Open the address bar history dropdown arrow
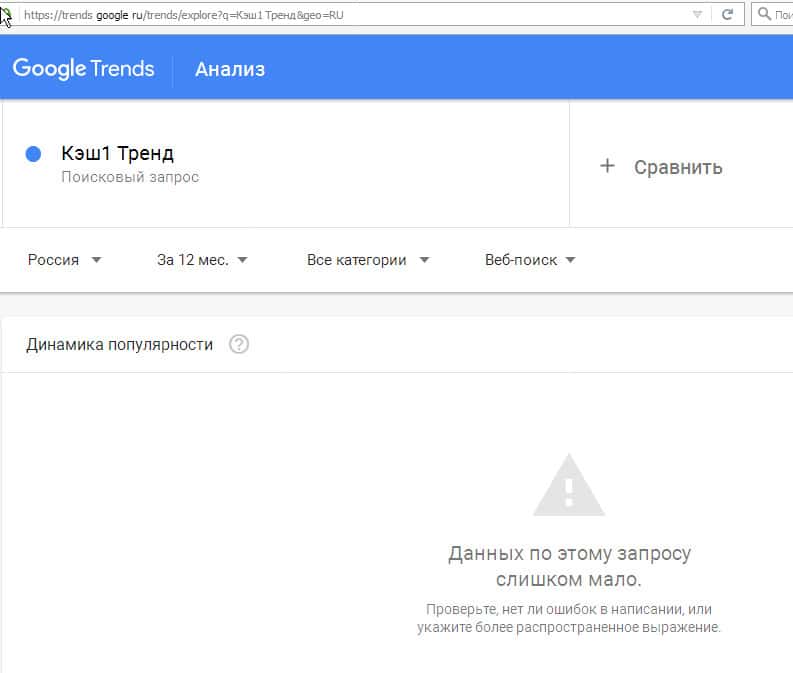Screen dimensions: 793x673 point(698,15)
